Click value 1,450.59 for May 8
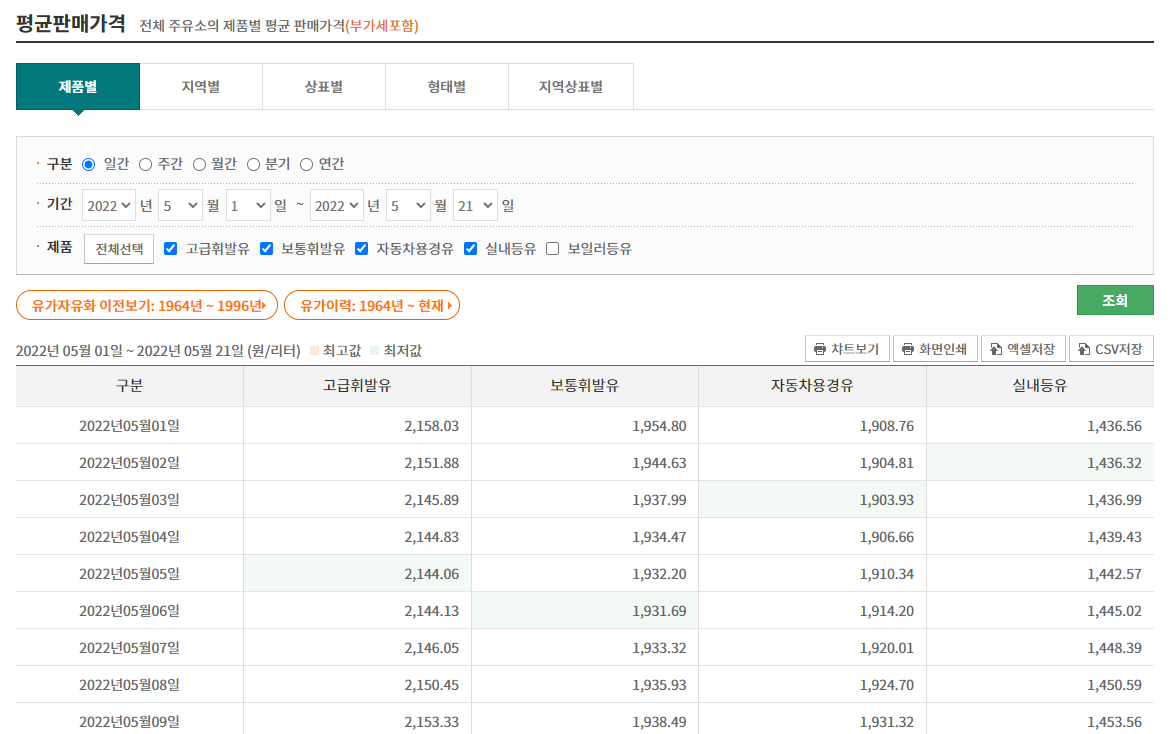1175x734 pixels. [x=1115, y=685]
